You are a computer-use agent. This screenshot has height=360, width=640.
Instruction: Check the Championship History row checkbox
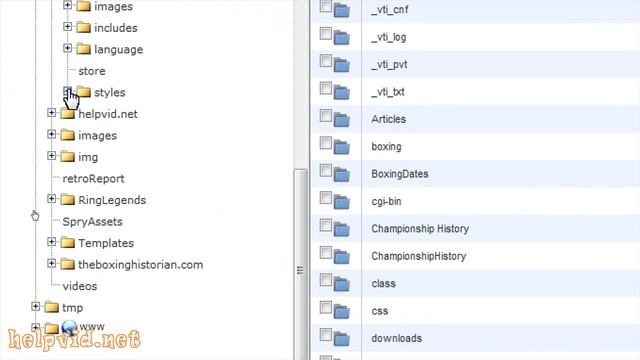(325, 225)
